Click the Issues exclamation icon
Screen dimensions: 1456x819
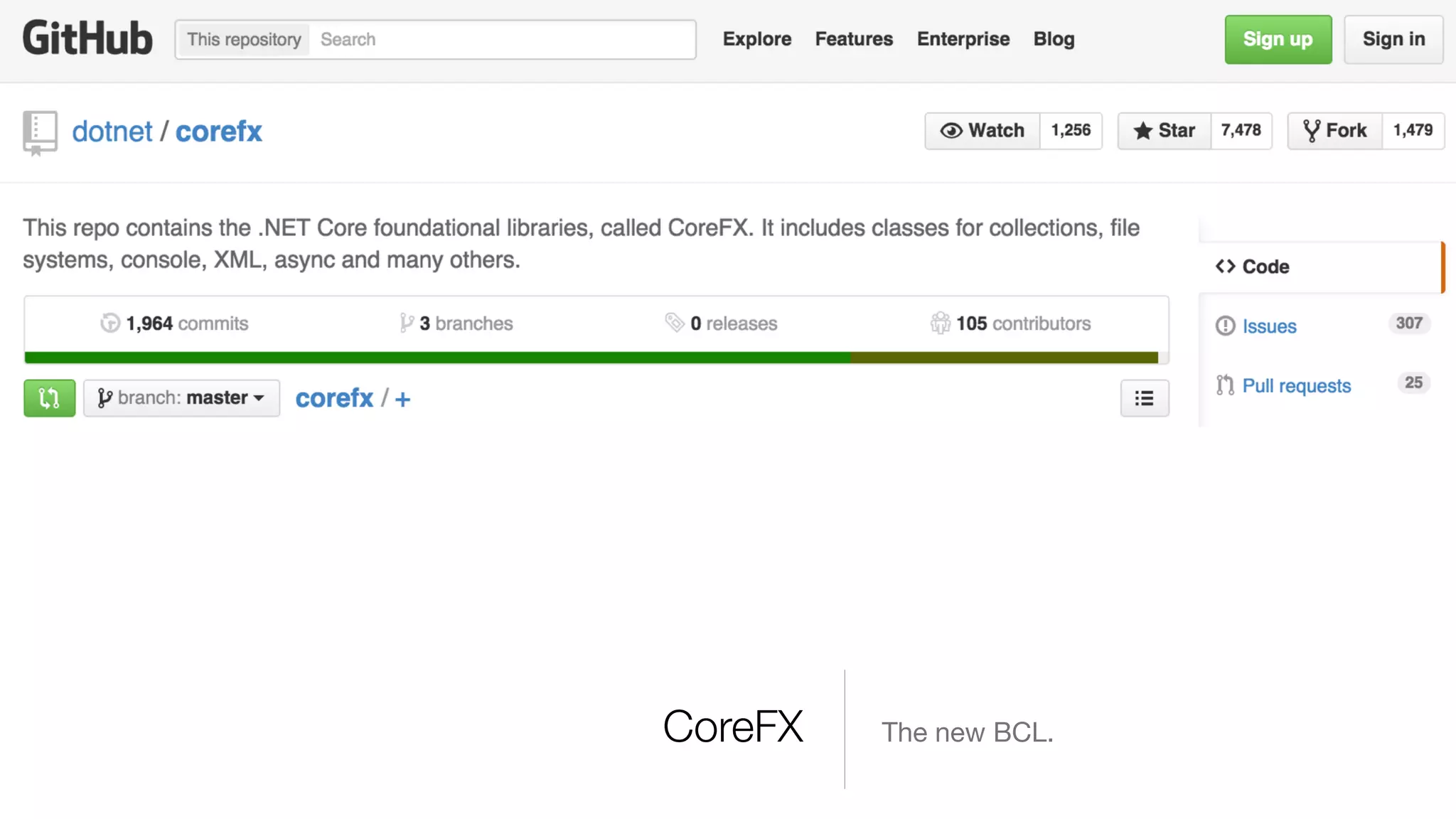1225,326
